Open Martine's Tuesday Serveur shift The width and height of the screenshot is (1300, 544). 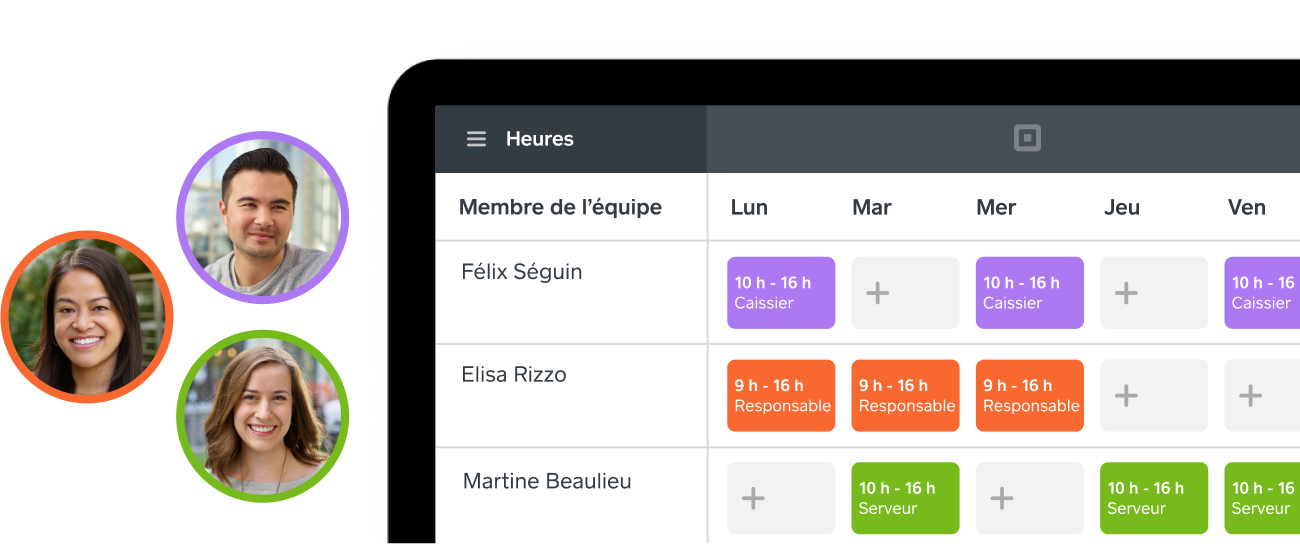(x=905, y=498)
